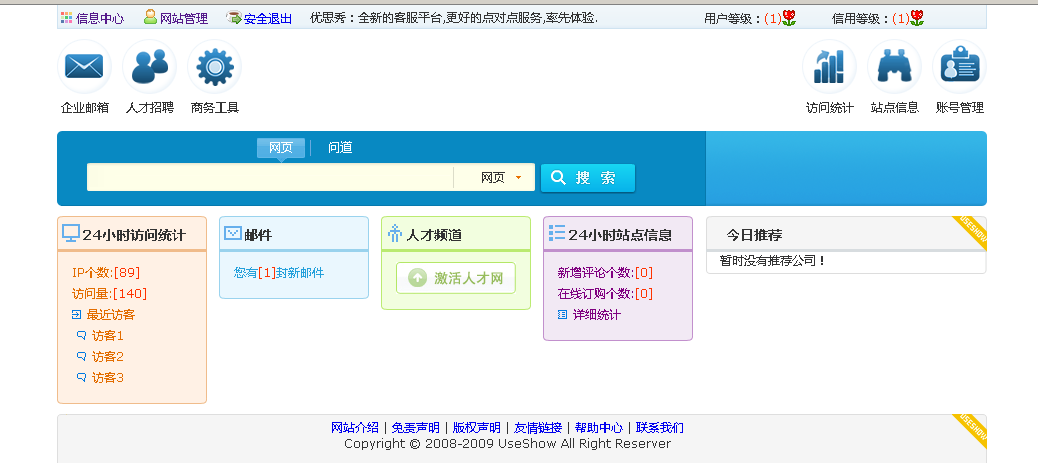The height and width of the screenshot is (463, 1038).
Task: Click the 网站管理 user icon
Action: pos(151,17)
